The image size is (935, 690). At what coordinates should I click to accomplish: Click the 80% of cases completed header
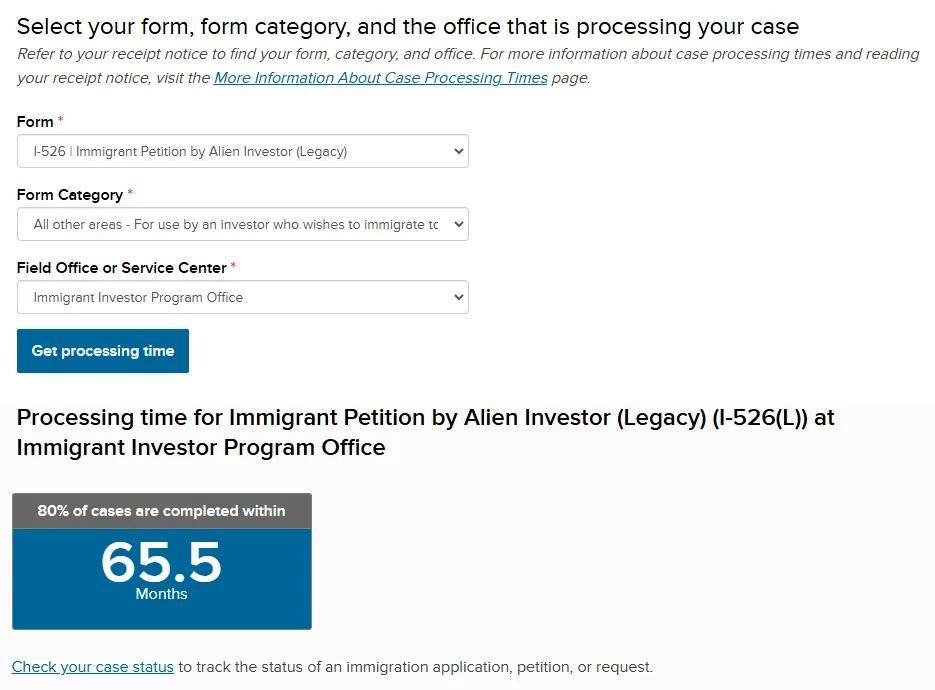(x=161, y=511)
